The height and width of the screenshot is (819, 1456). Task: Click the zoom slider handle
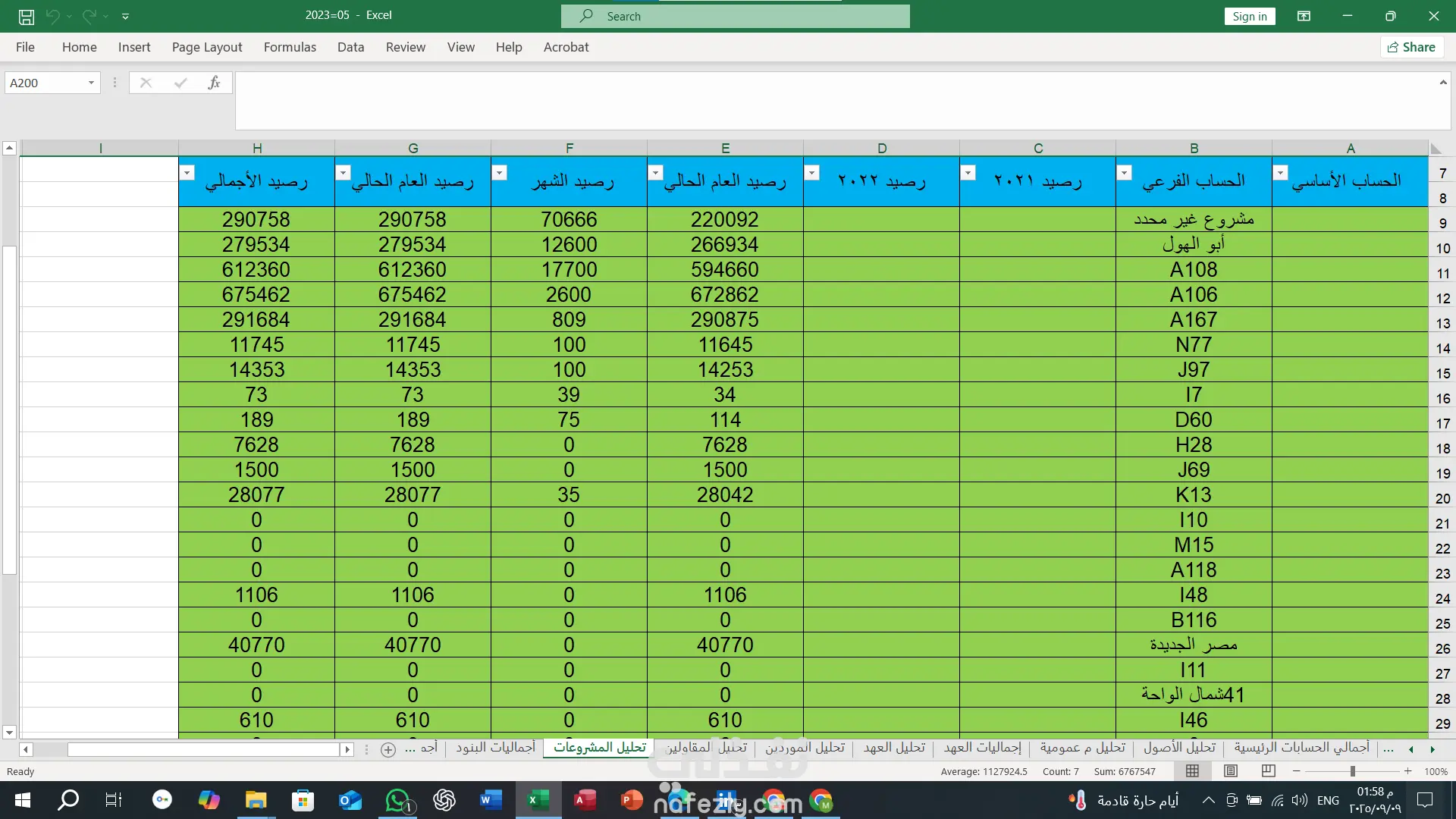(1352, 771)
